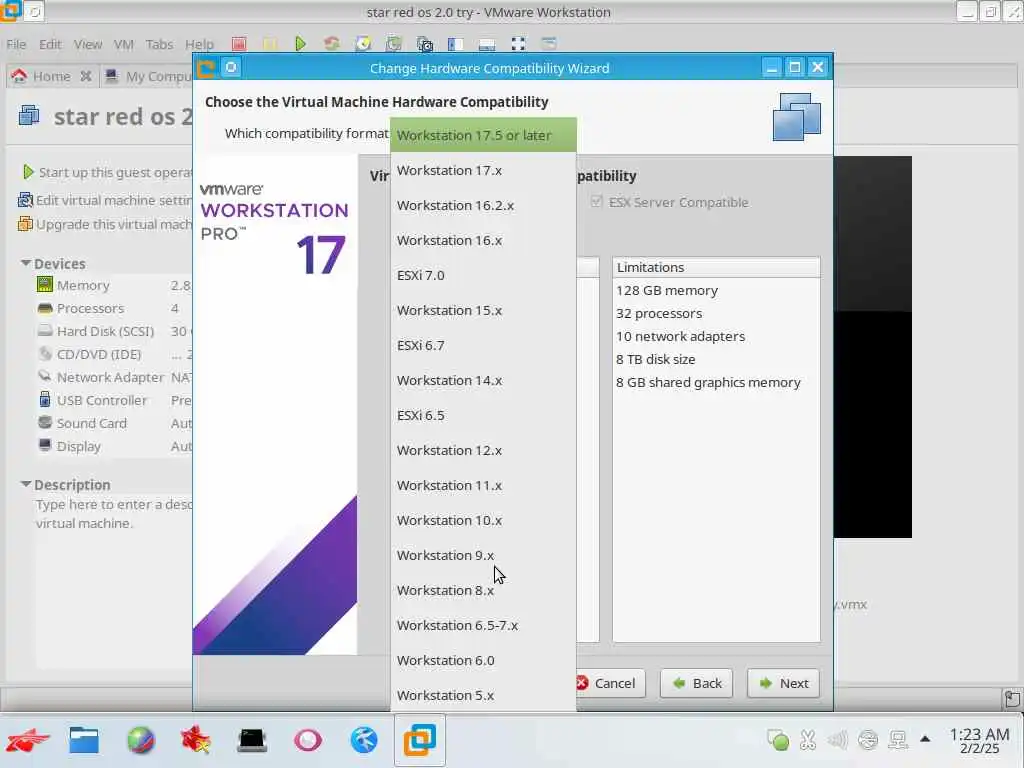Screen dimensions: 1024x768
Task: Click the 128 GB memory limitation entry
Action: tap(667, 290)
